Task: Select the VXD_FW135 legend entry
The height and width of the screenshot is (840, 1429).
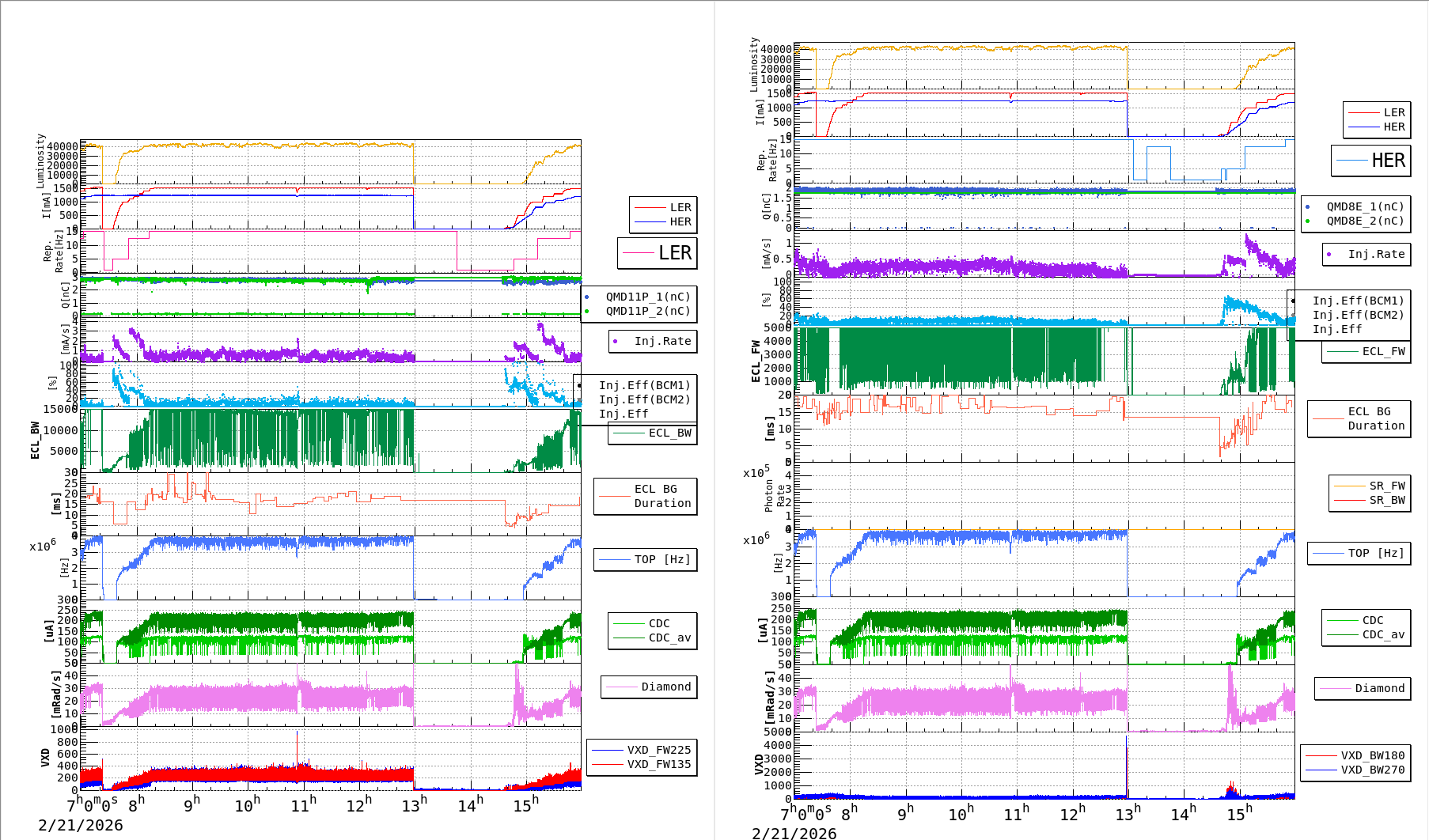Action: (x=658, y=764)
